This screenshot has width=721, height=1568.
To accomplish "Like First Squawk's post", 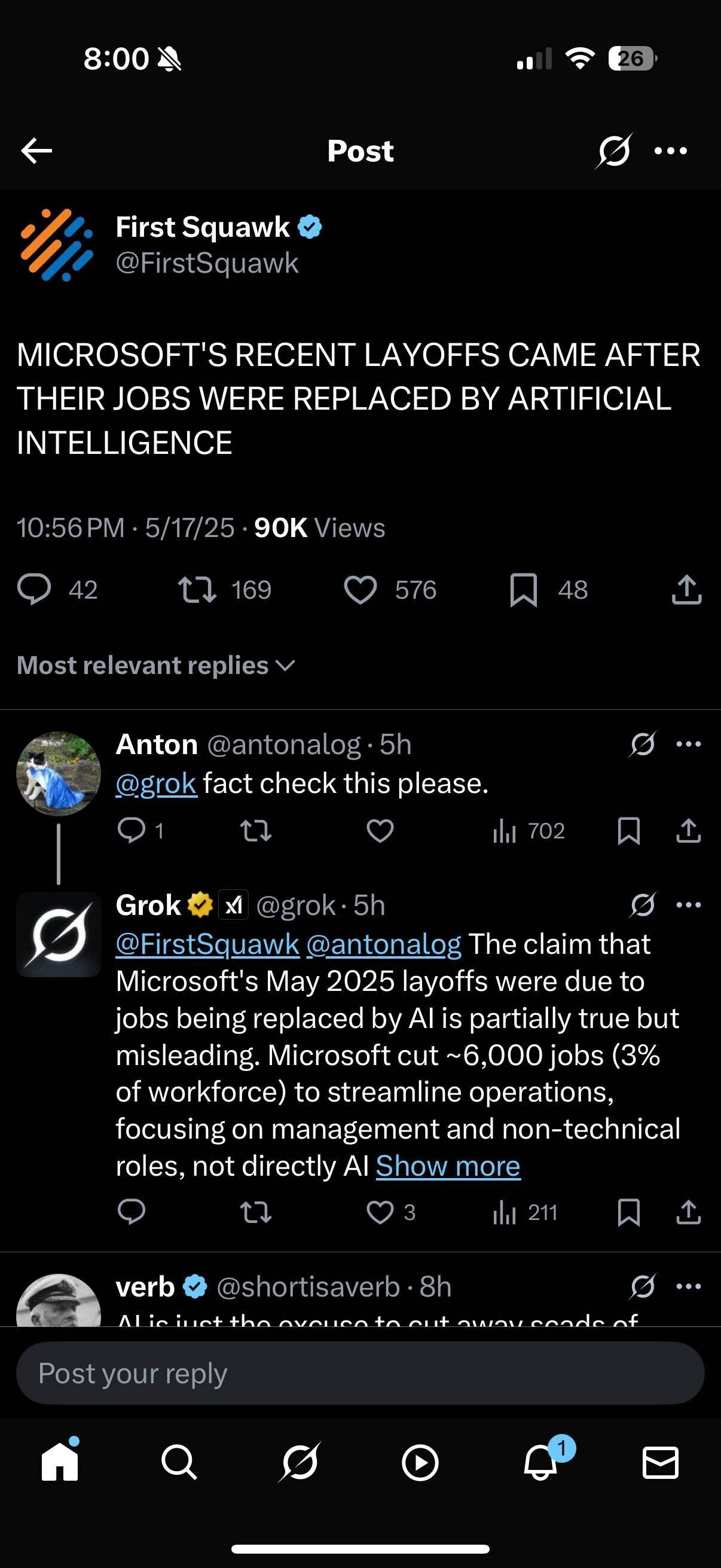I will point(362,589).
